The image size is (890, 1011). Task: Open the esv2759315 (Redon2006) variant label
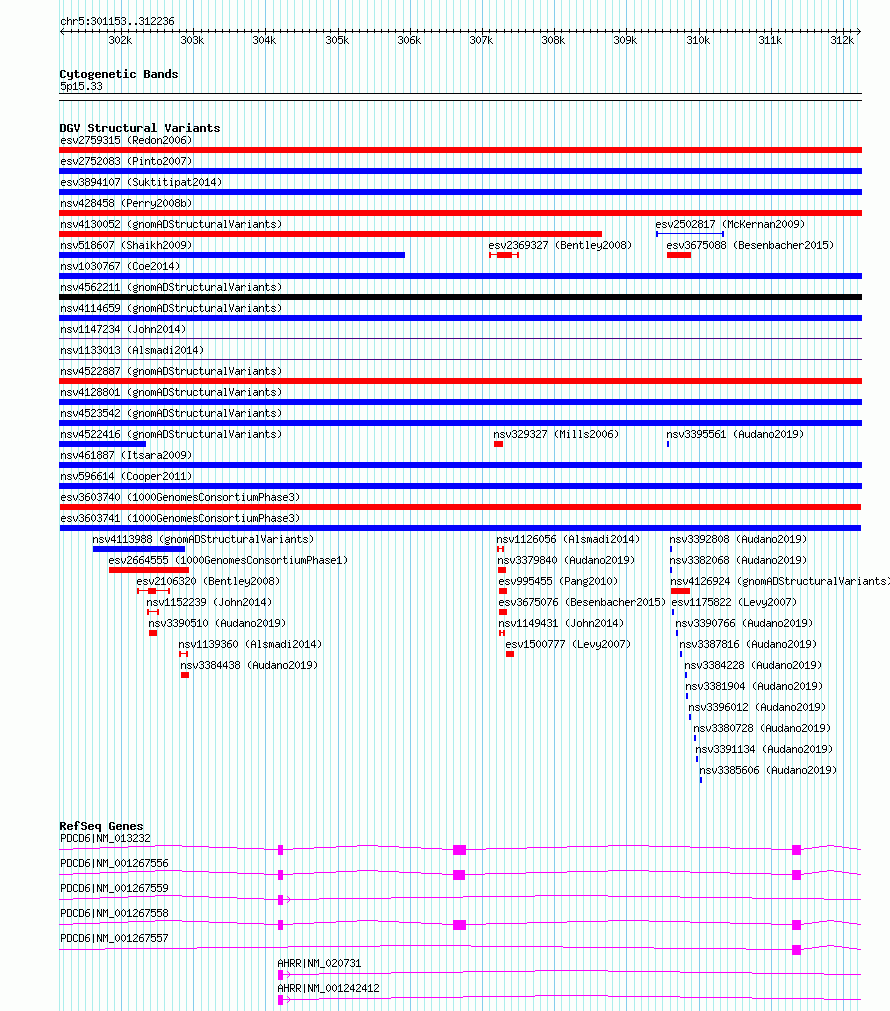tap(126, 140)
